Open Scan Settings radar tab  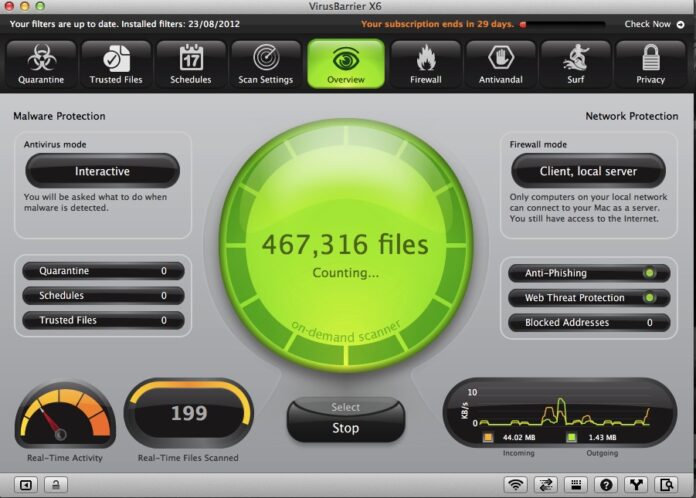point(266,64)
